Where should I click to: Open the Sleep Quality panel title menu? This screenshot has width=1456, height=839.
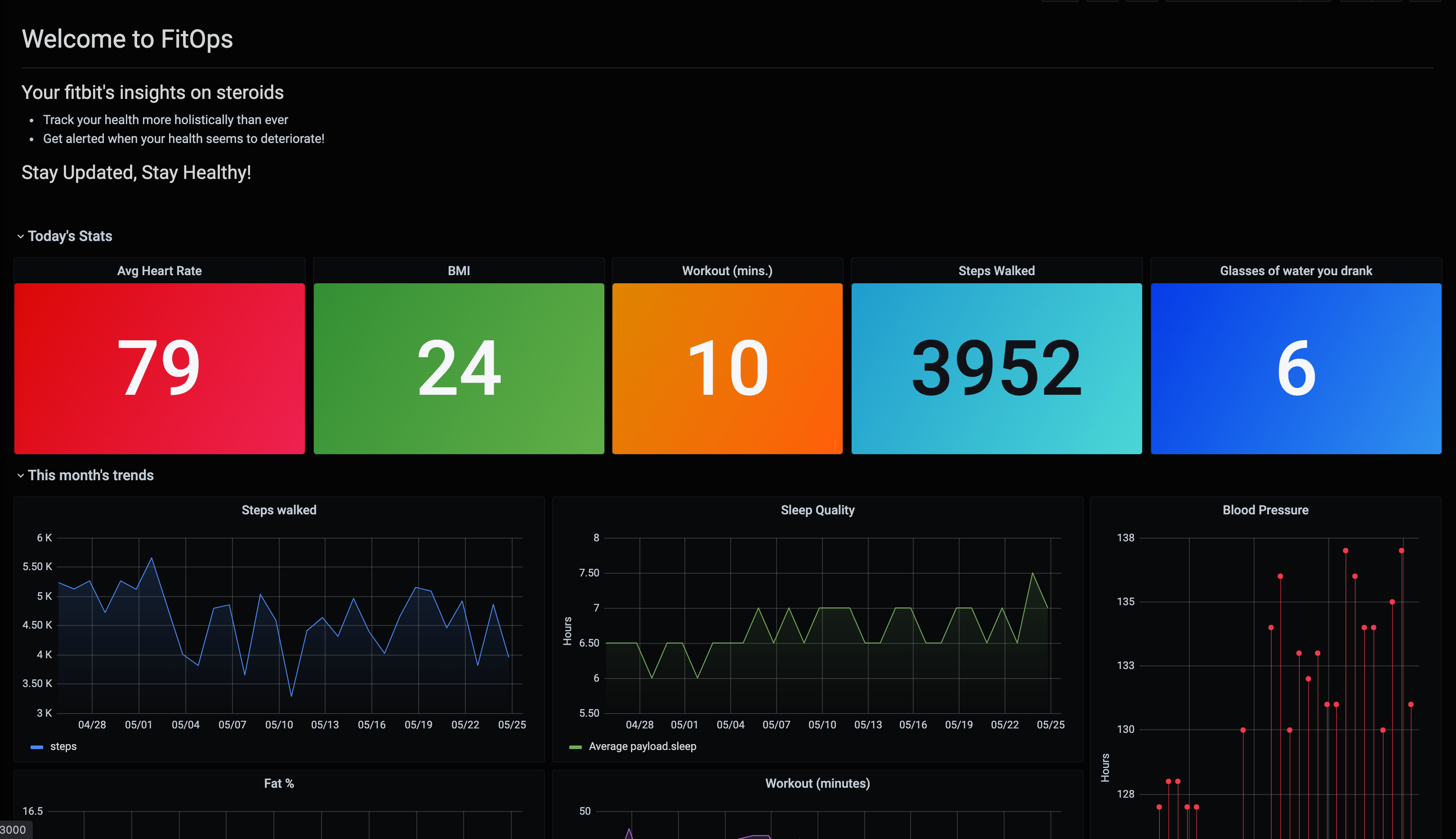pyautogui.click(x=817, y=510)
